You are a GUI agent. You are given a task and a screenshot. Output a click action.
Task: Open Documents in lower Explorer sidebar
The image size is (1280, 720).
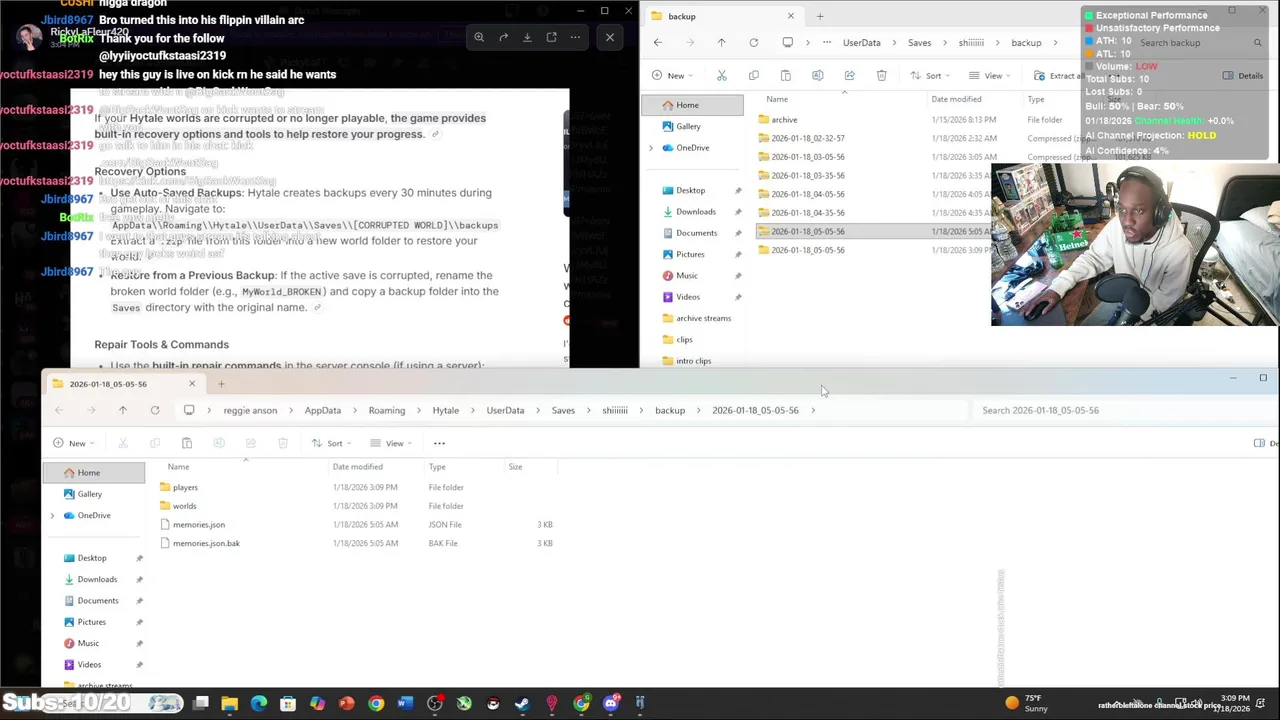click(x=98, y=601)
